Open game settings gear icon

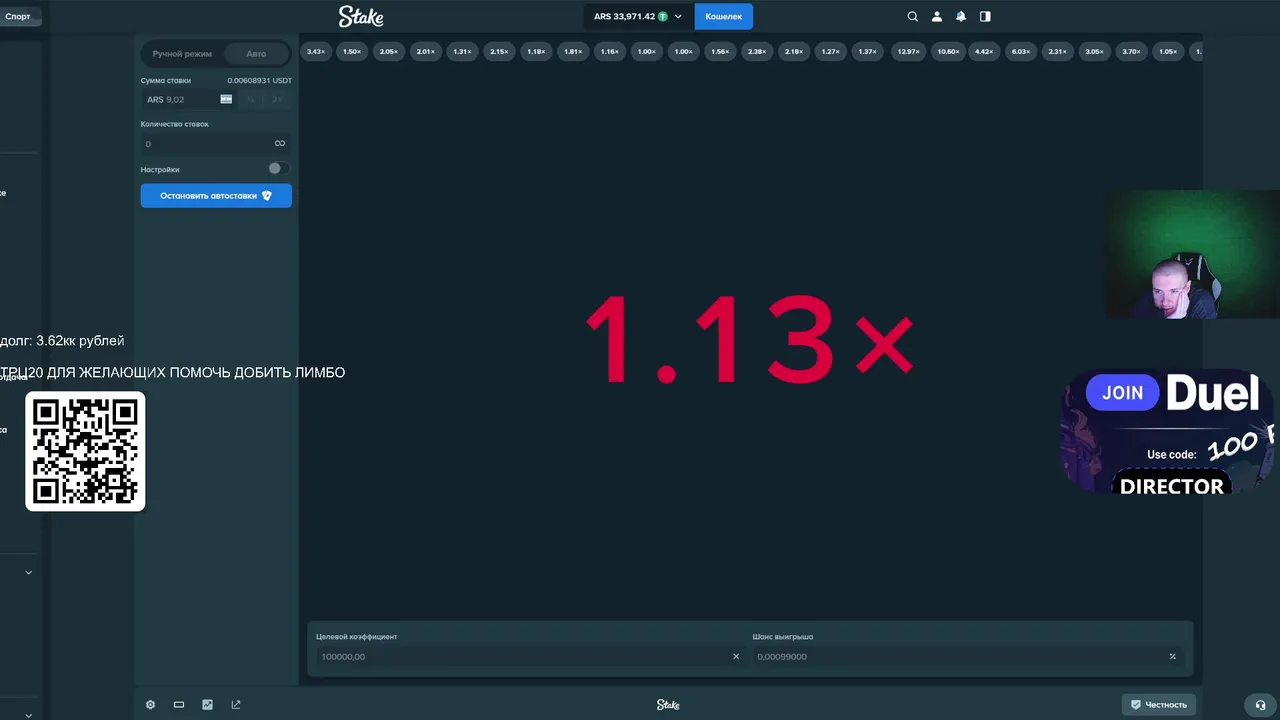tap(150, 704)
